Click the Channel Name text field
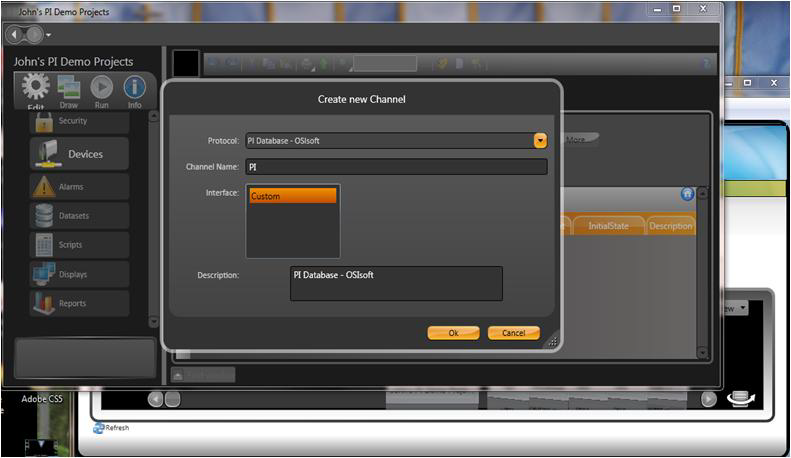Screen dimensions: 791x458 click(x=396, y=167)
